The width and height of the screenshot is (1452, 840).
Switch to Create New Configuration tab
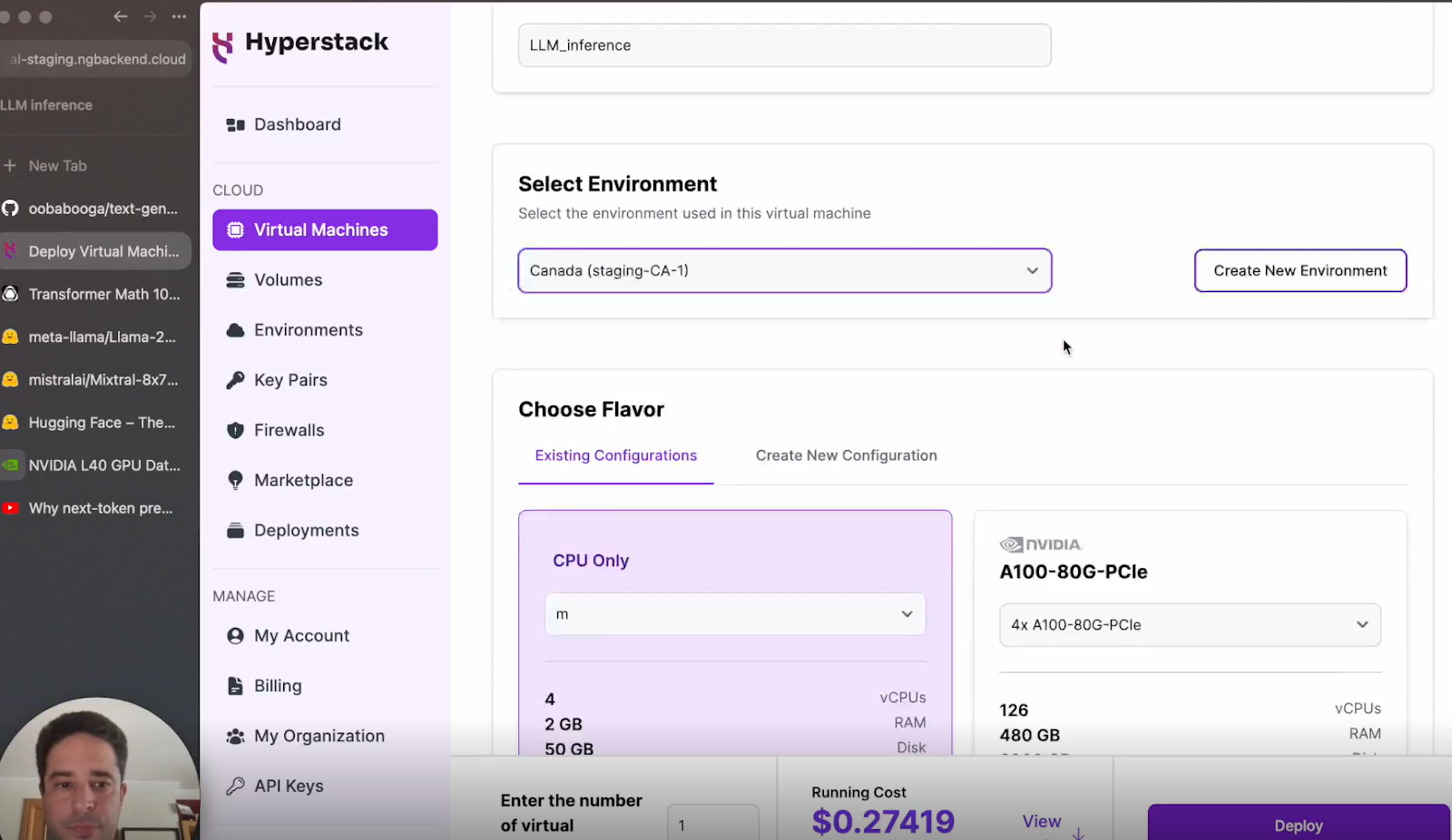point(846,455)
